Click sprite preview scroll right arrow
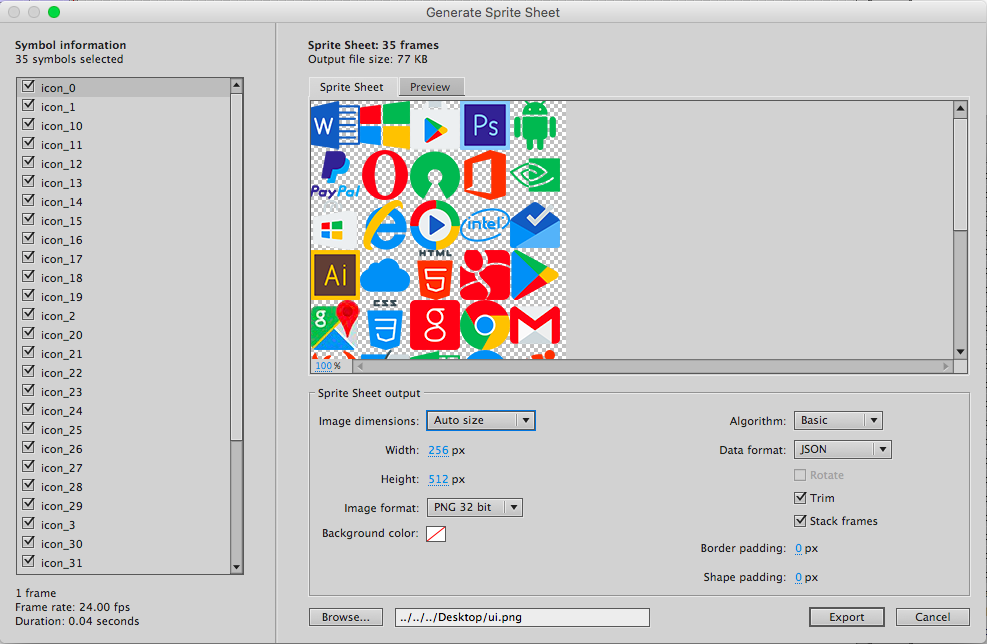This screenshot has height=644, width=987. point(946,366)
